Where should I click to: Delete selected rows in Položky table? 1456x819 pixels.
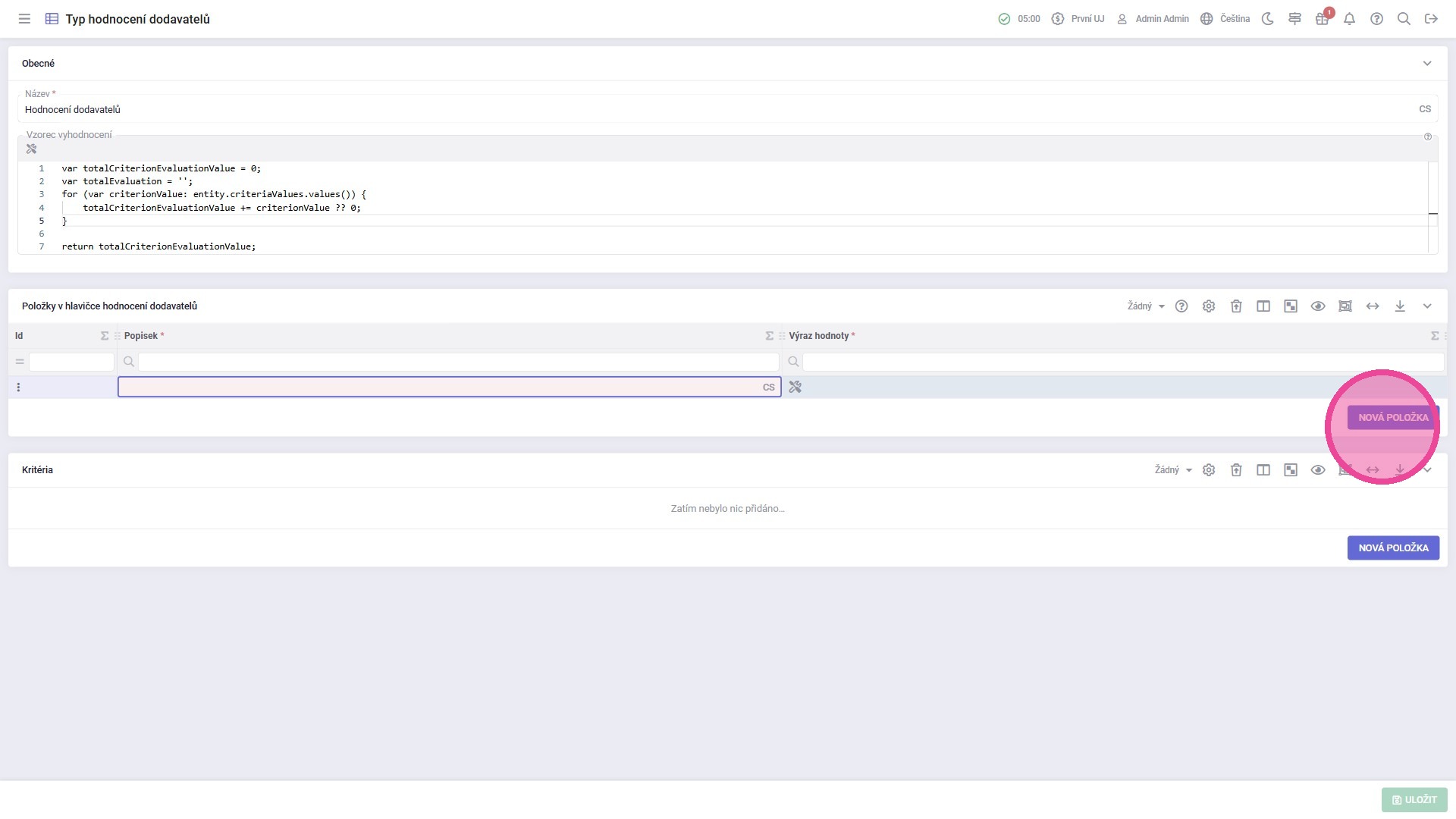[x=1236, y=306]
